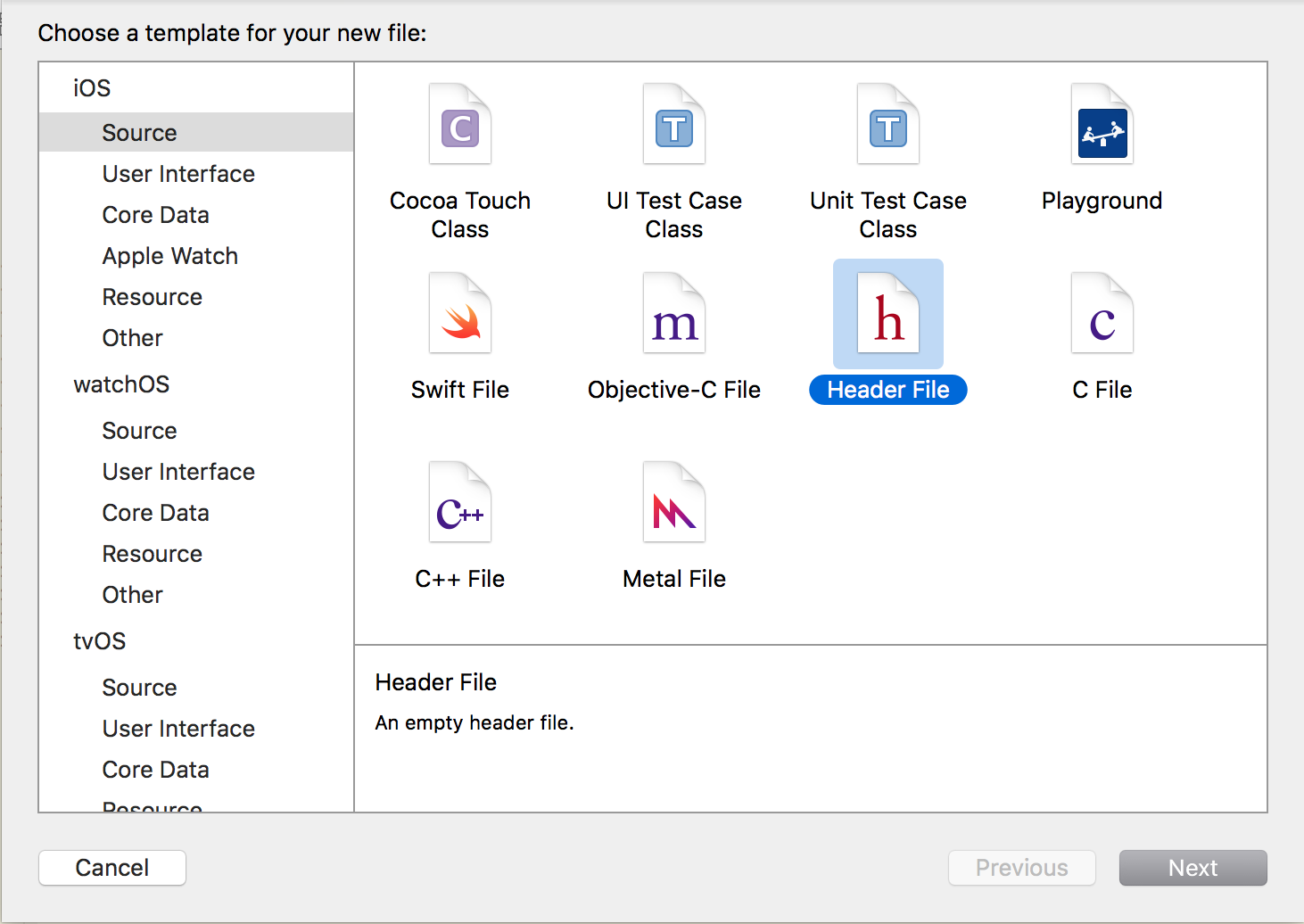Open User Interface under iOS
Screen dimensions: 1304x924
(x=178, y=174)
